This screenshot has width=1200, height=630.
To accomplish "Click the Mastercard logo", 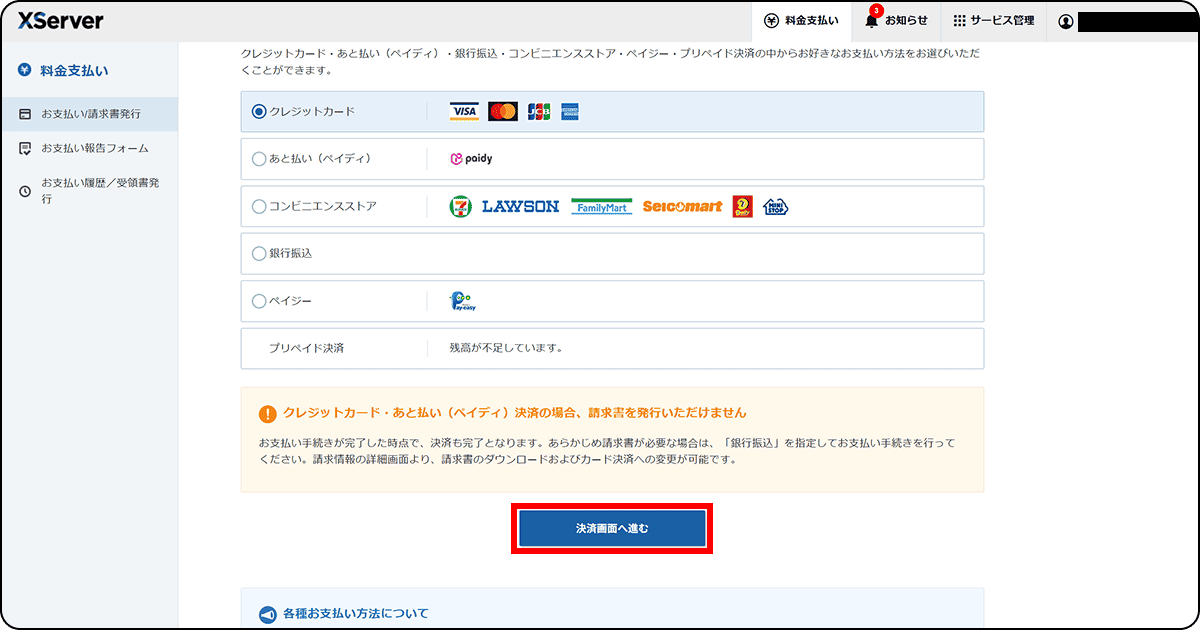I will pyautogui.click(x=503, y=112).
